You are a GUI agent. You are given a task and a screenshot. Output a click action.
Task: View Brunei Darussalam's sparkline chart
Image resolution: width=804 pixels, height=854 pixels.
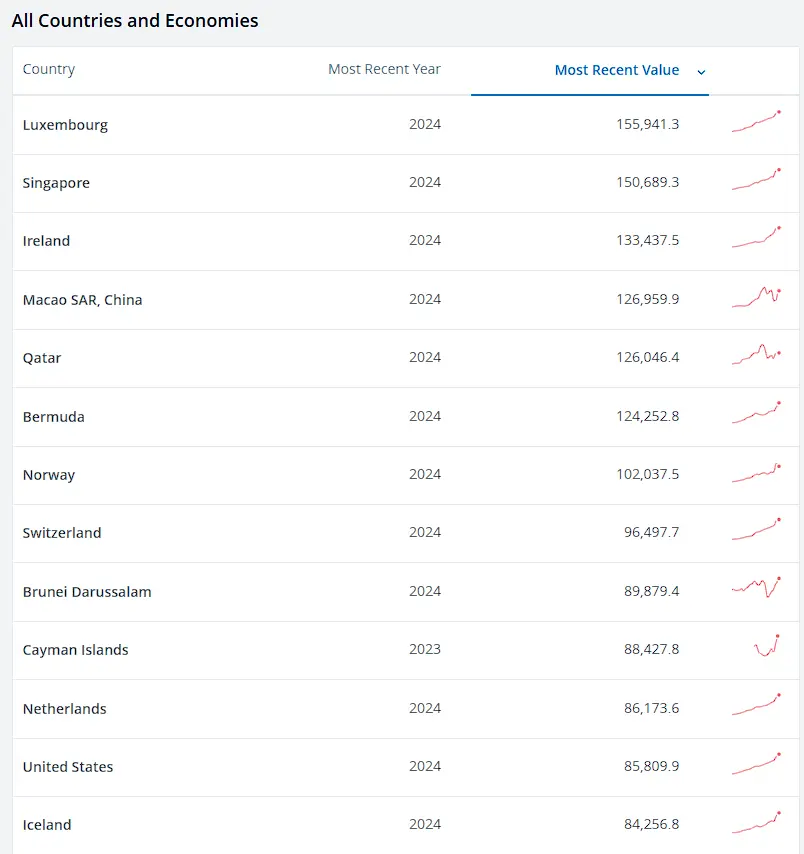[x=757, y=587]
